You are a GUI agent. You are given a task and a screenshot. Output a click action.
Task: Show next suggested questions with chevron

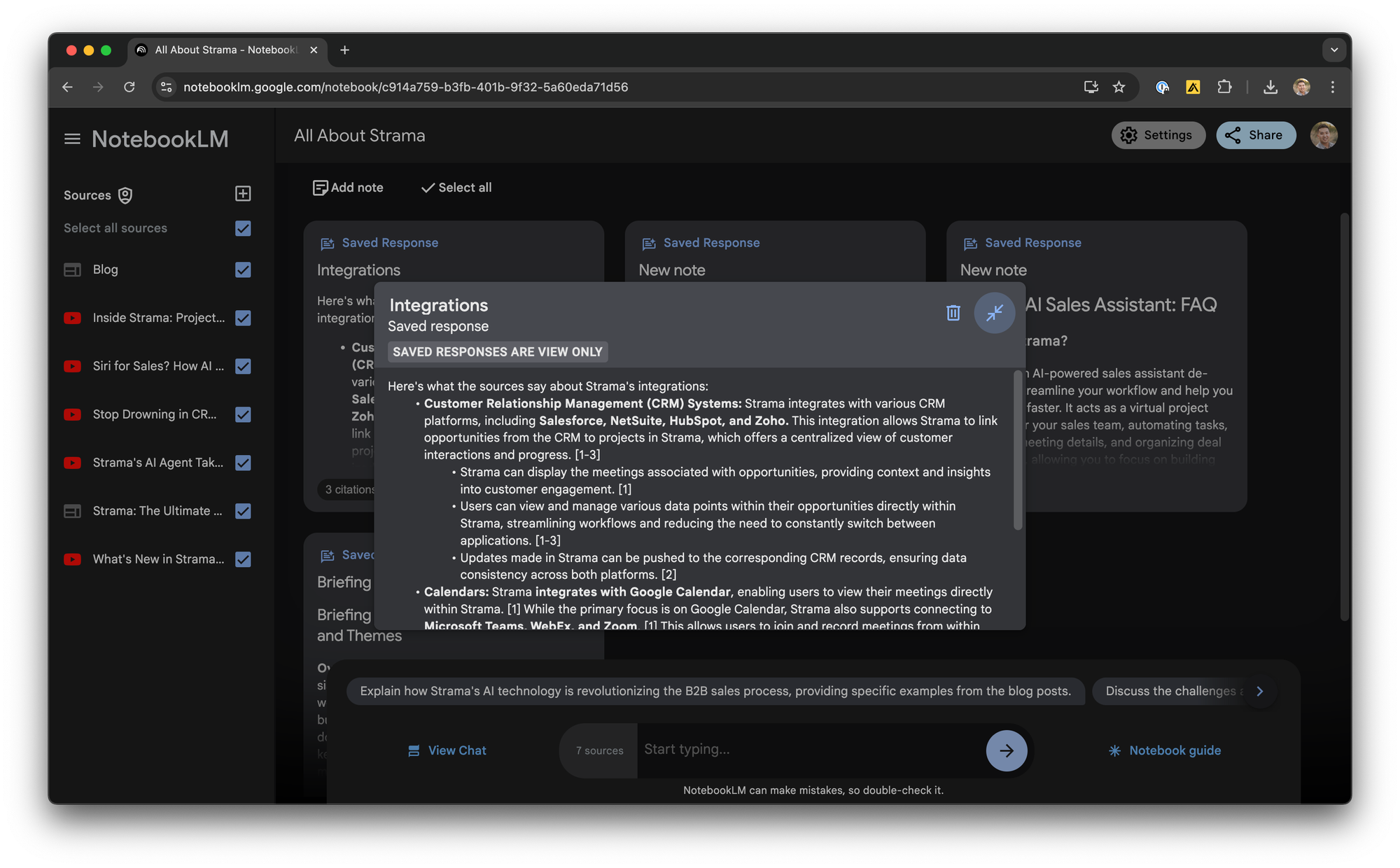coord(1260,691)
